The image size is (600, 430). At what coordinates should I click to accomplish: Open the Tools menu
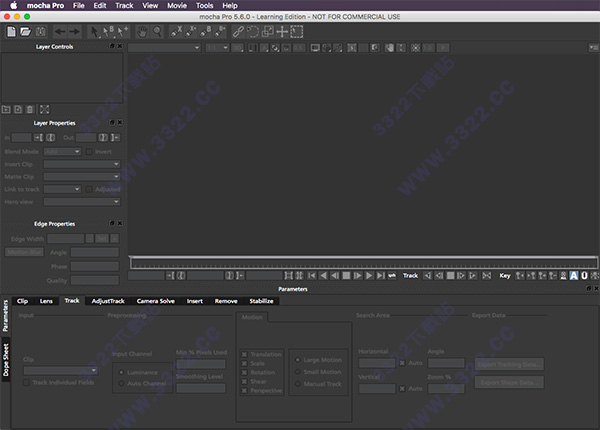(205, 5)
